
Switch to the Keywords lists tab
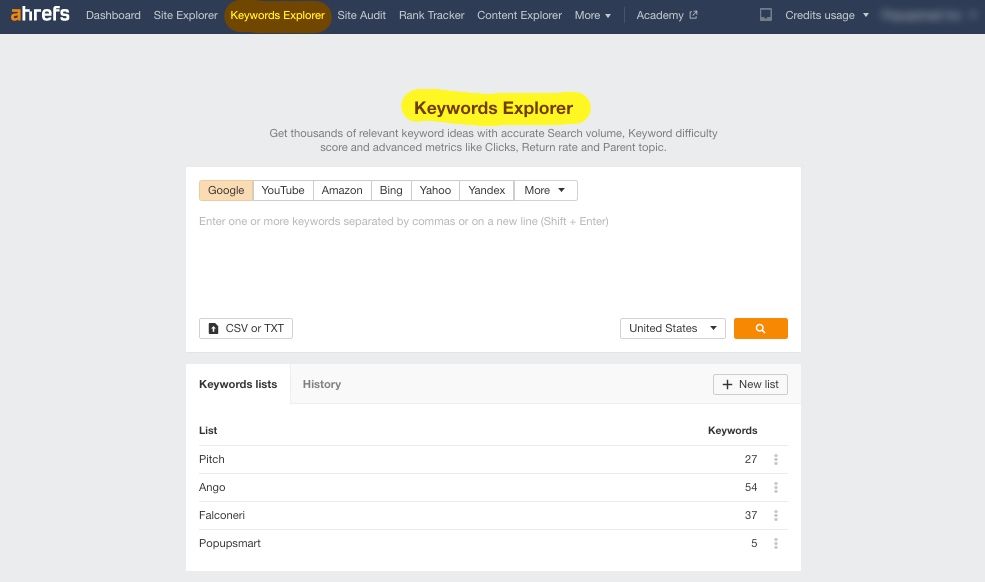point(238,384)
